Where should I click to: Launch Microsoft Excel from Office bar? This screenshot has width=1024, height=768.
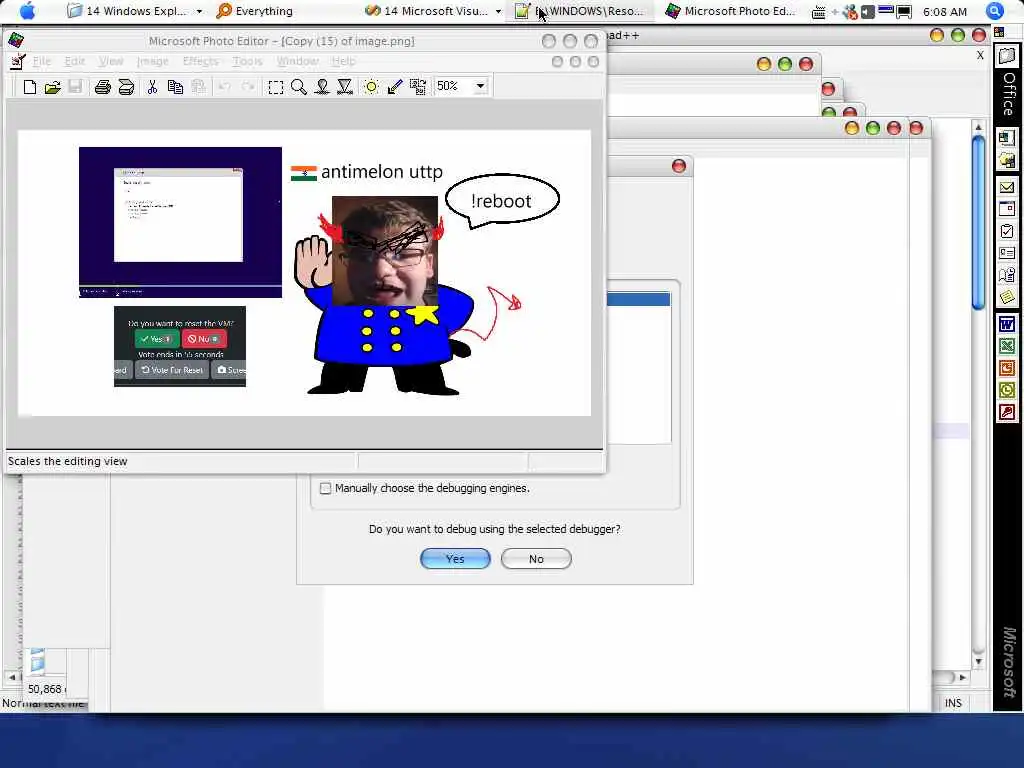(x=1007, y=346)
